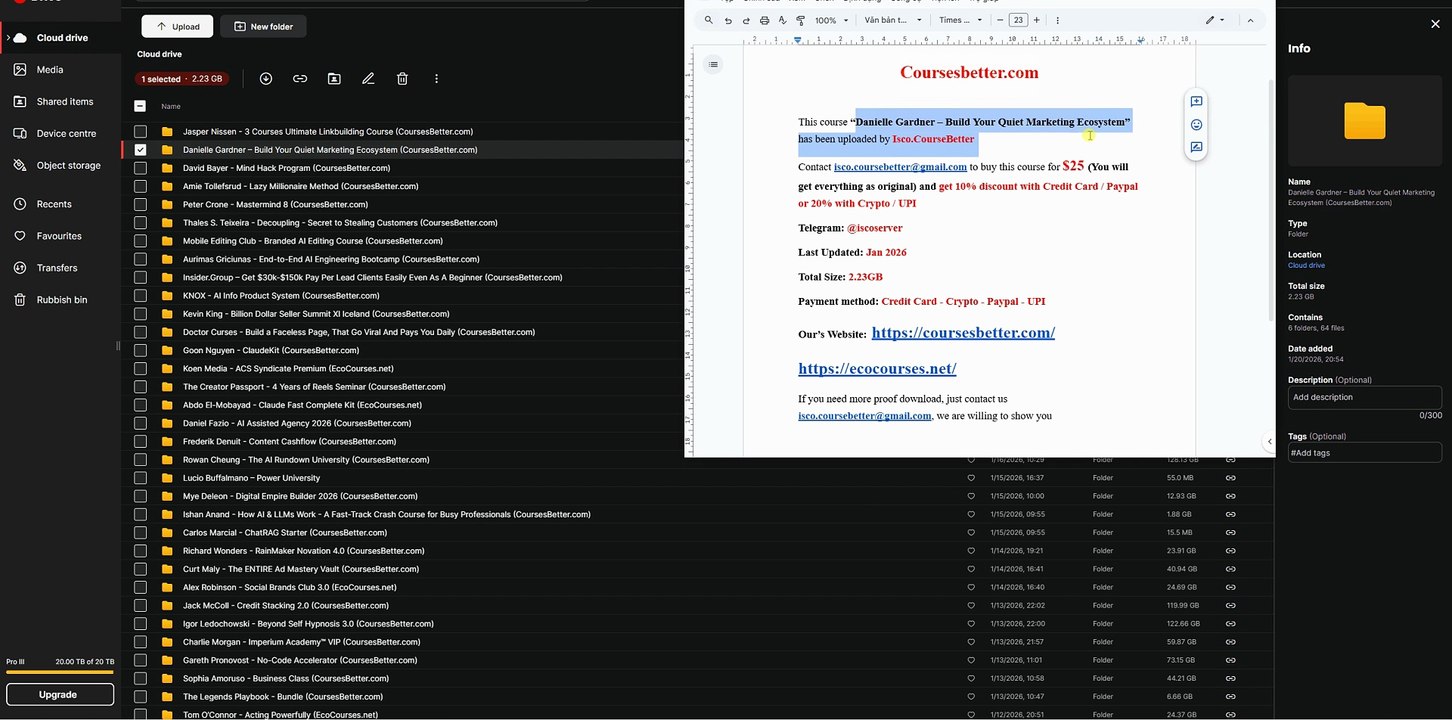Collapse Docs side panel arrow
The height and width of the screenshot is (720, 1452).
1269,441
